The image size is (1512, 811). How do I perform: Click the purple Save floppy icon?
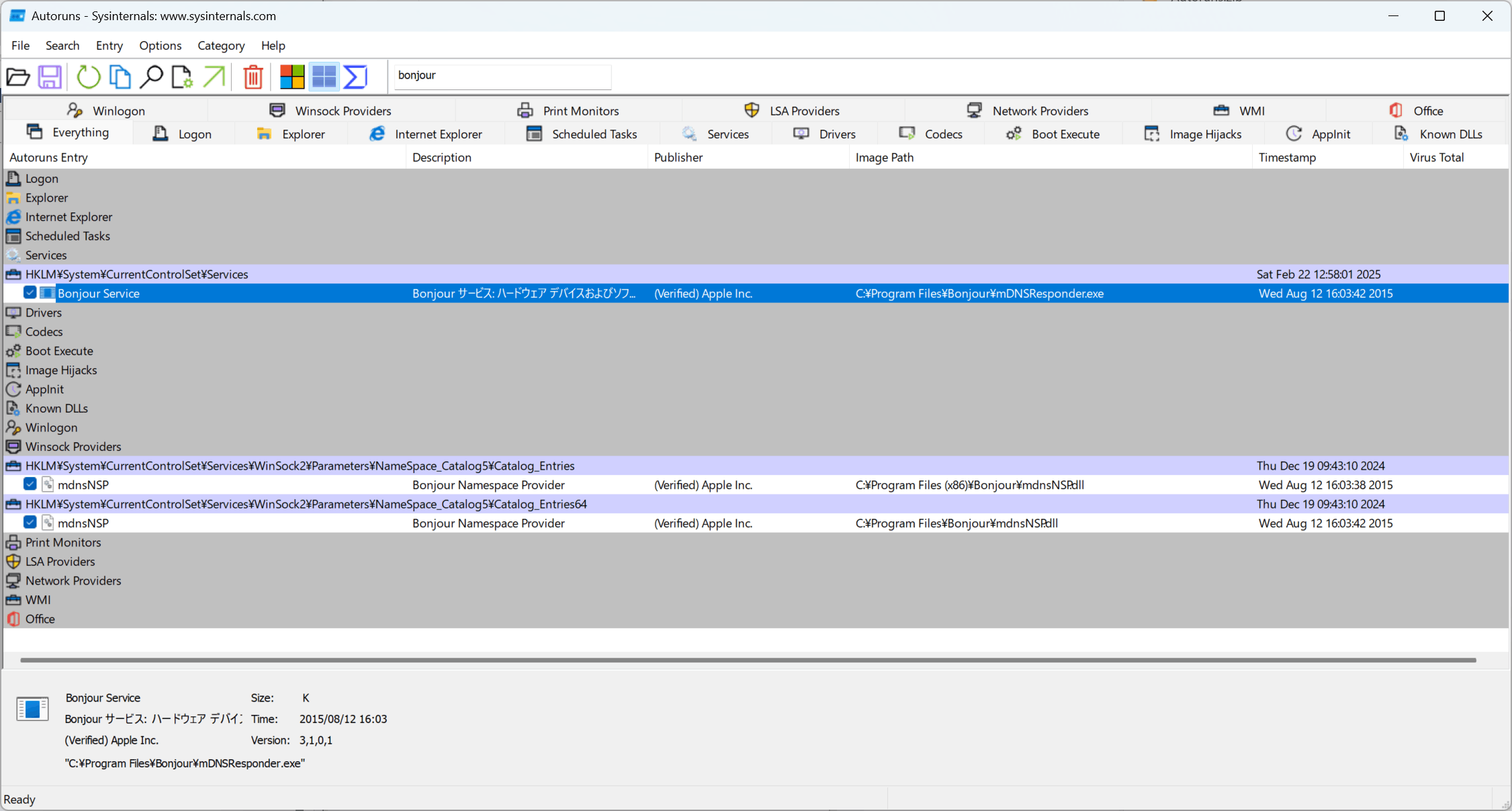[50, 77]
